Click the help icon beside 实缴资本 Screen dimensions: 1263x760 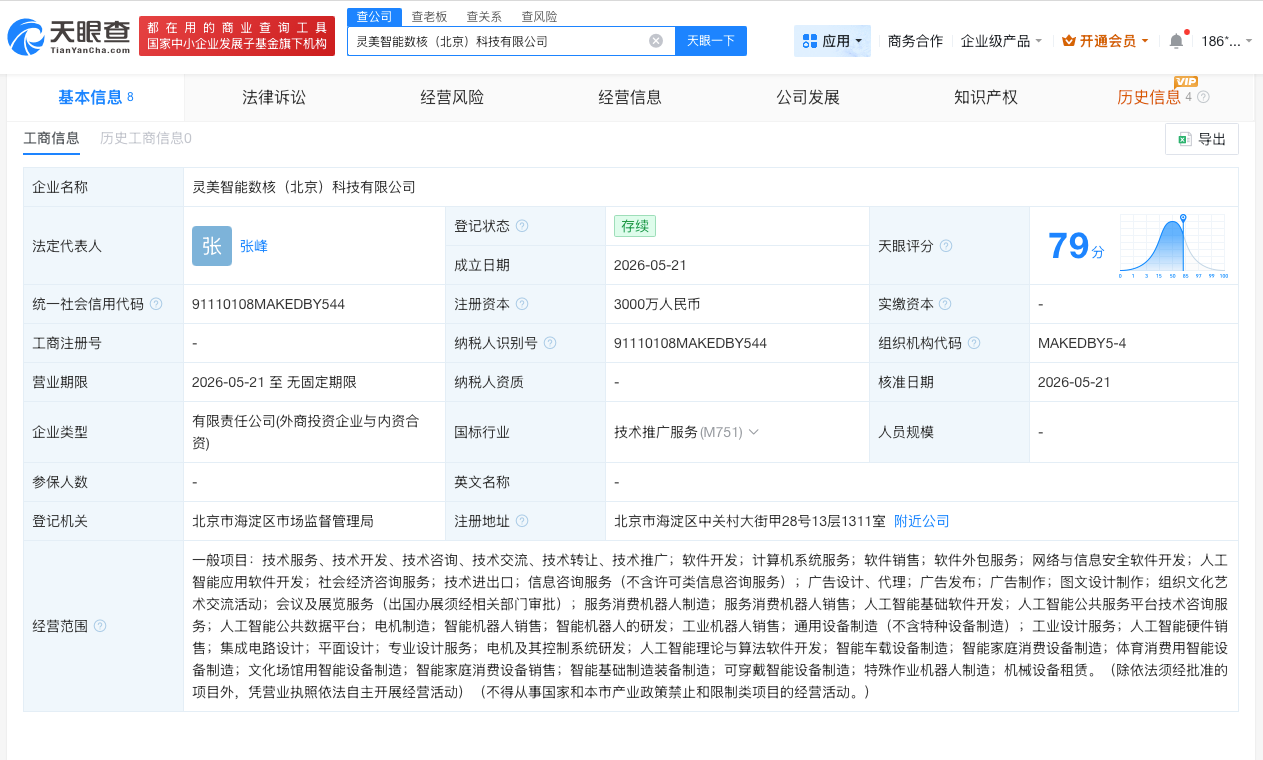945,304
